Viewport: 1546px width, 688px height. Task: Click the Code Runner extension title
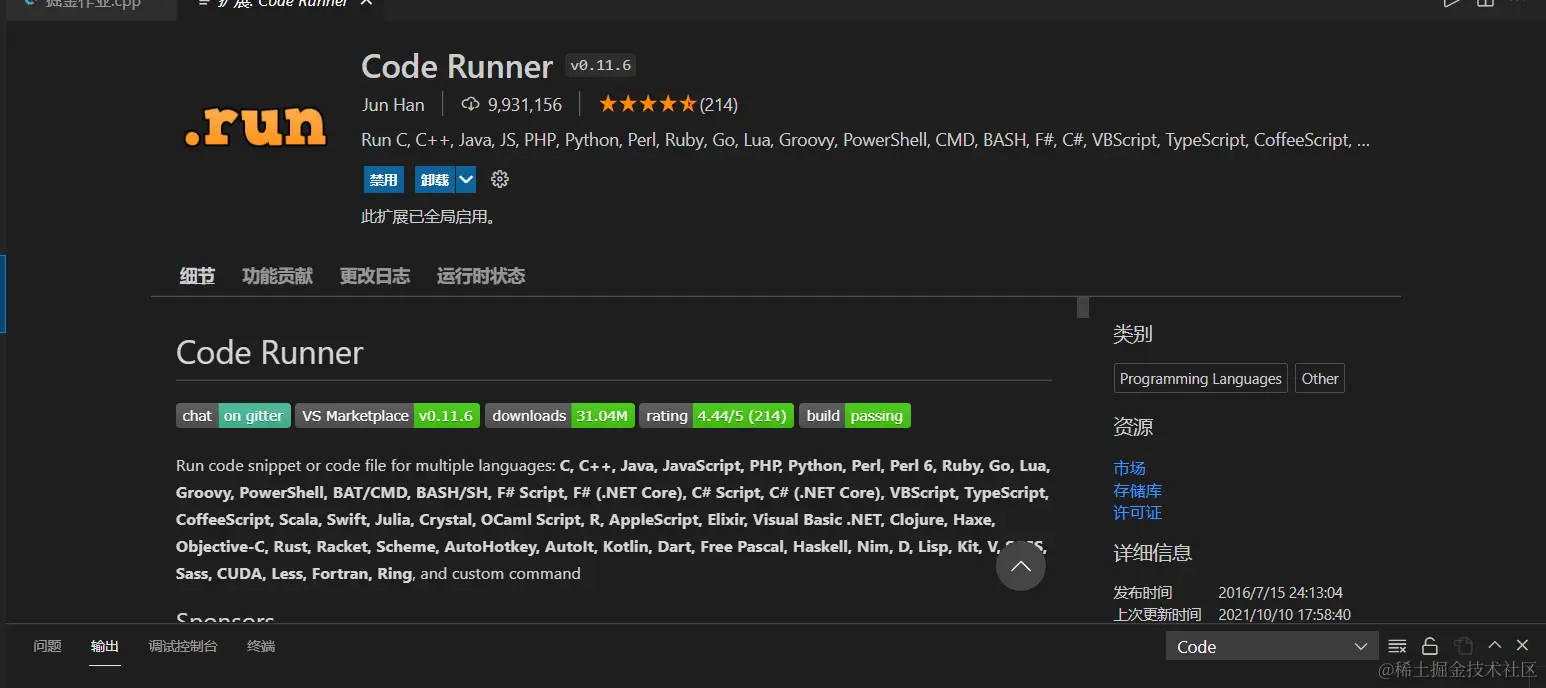point(457,66)
